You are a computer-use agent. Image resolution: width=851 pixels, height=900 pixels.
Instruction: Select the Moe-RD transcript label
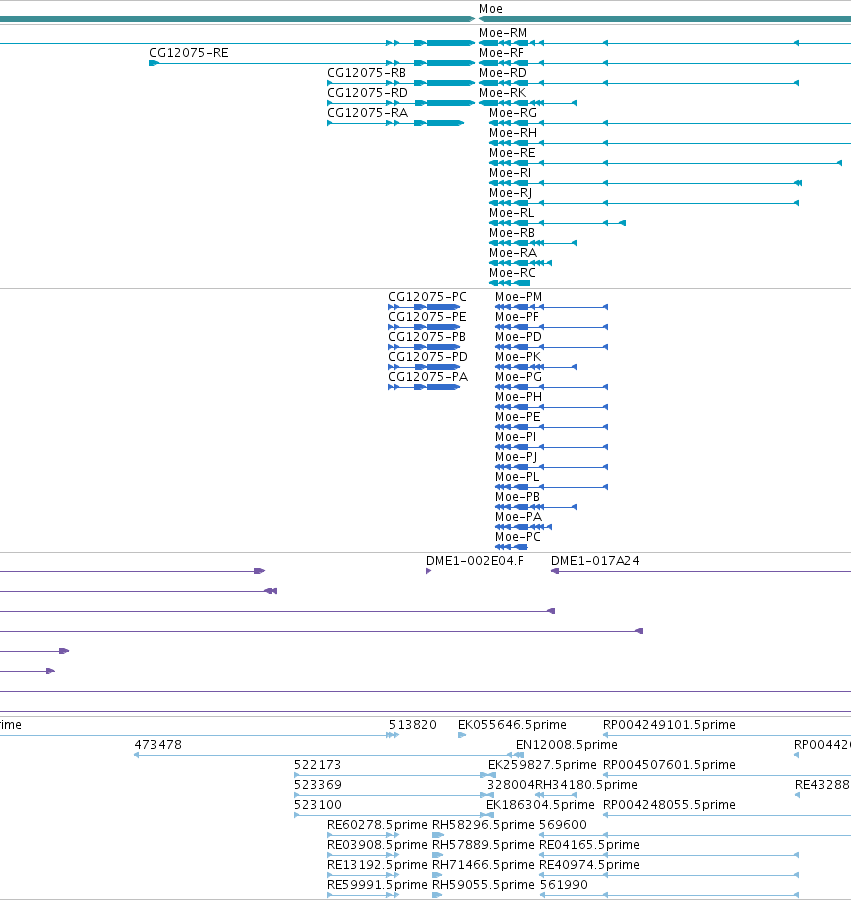pos(503,73)
